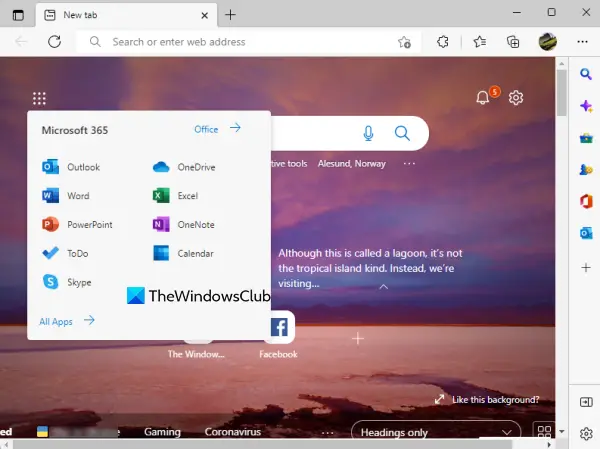Launch ToDo from the app list
The height and width of the screenshot is (449, 600).
click(65, 253)
